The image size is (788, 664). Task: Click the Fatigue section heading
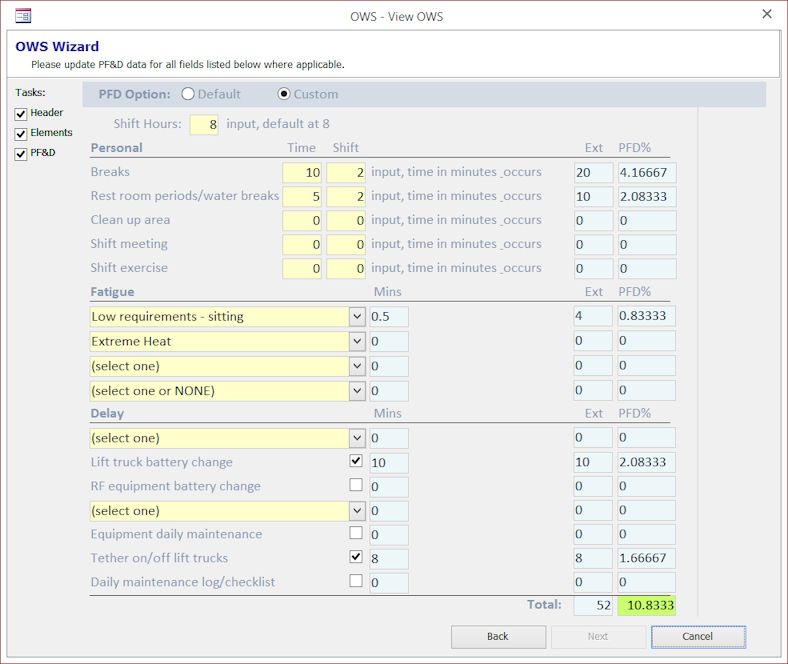[x=112, y=292]
